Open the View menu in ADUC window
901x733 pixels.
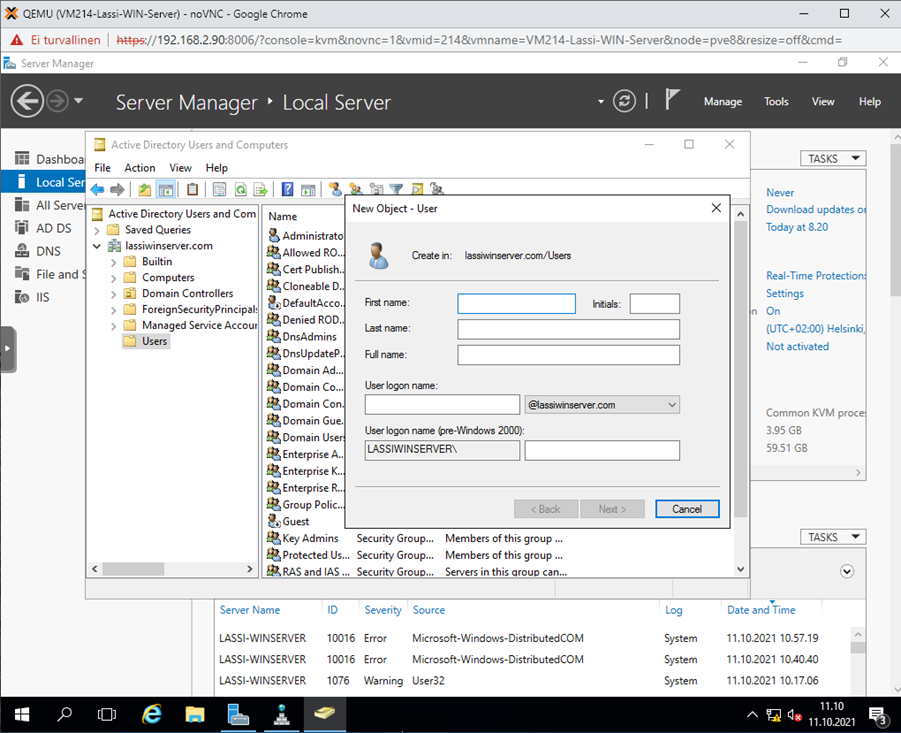[x=180, y=168]
